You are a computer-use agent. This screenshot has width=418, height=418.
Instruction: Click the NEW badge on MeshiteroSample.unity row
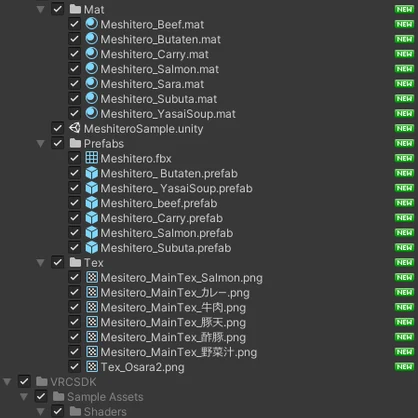pyautogui.click(x=404, y=128)
